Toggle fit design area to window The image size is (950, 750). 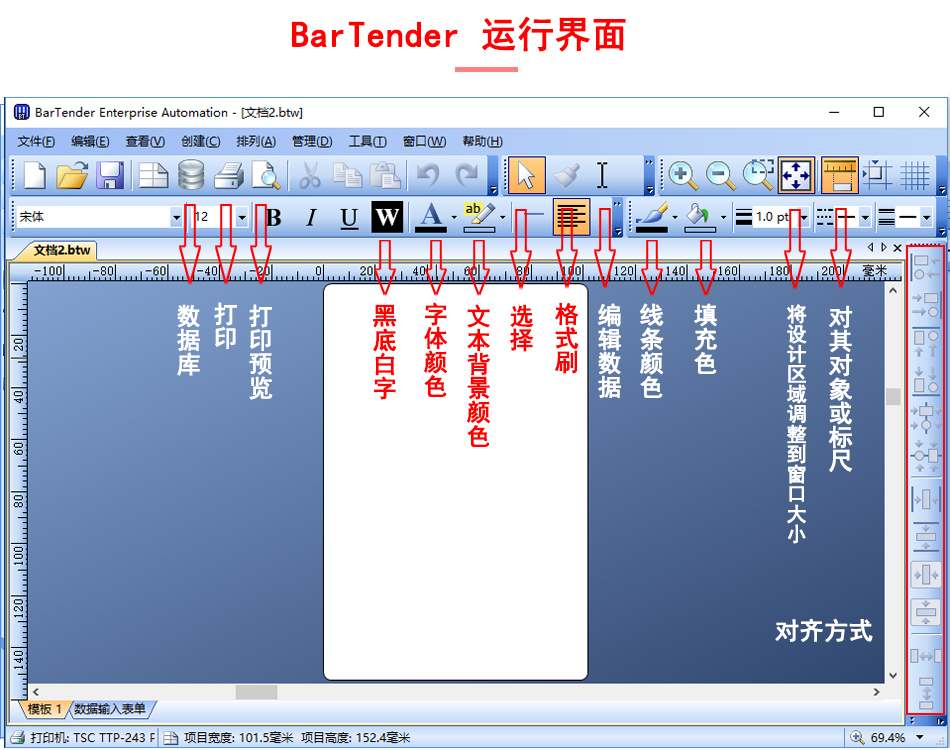pos(796,176)
